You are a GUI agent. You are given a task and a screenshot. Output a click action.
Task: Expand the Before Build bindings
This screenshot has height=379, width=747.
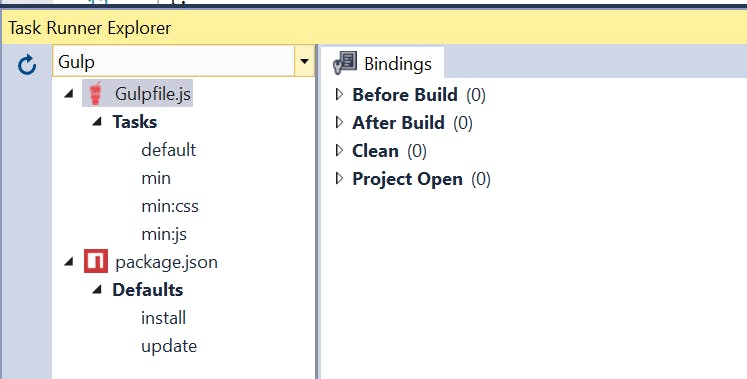pos(339,94)
